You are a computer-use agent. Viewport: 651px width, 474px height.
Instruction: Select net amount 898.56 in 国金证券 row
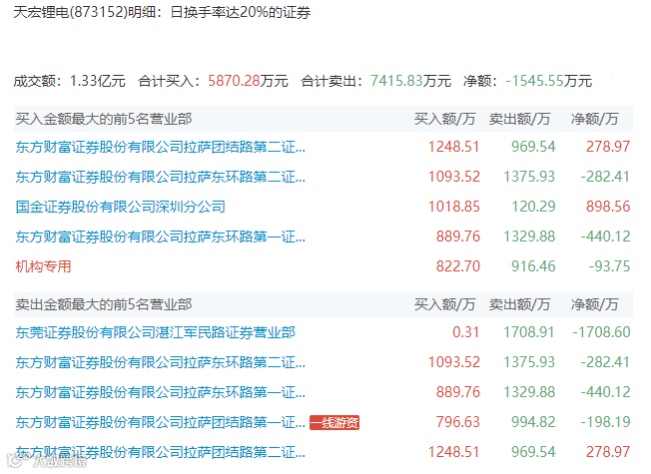tap(608, 207)
